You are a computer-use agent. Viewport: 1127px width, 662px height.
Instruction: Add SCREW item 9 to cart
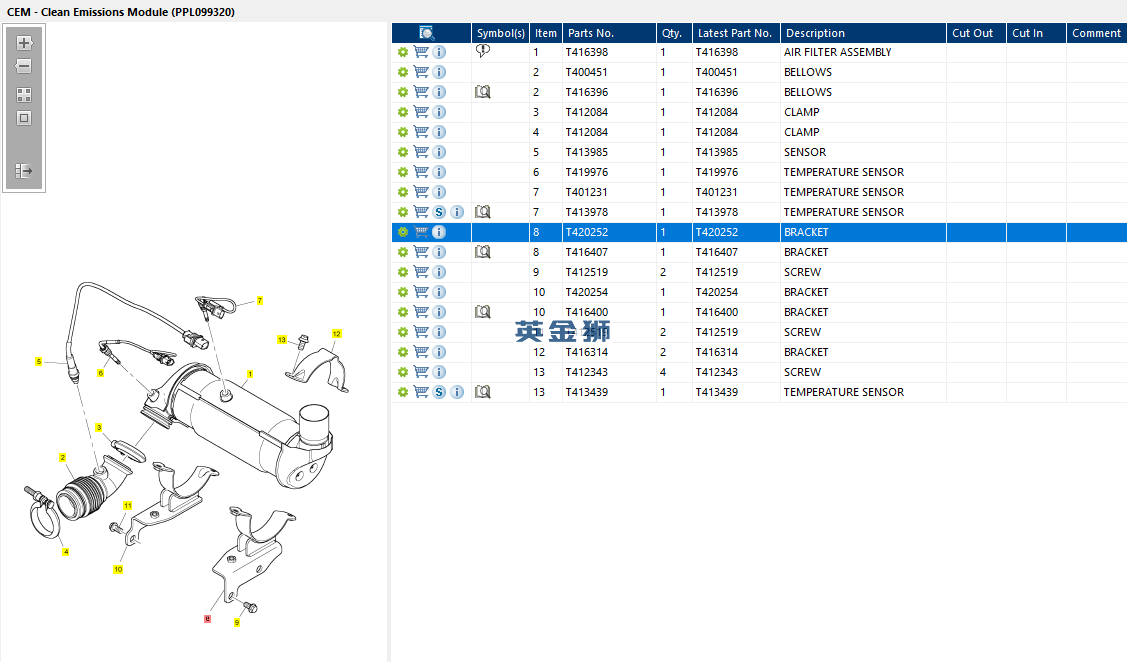421,272
